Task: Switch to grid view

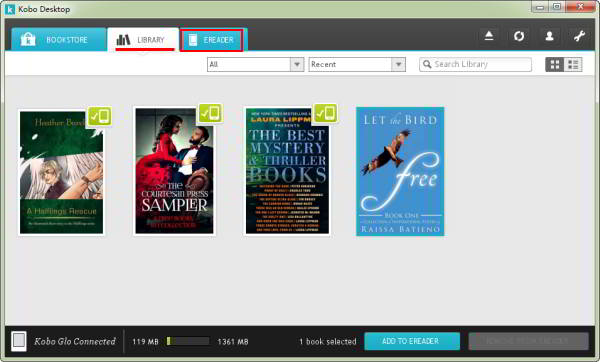Action: tap(554, 65)
